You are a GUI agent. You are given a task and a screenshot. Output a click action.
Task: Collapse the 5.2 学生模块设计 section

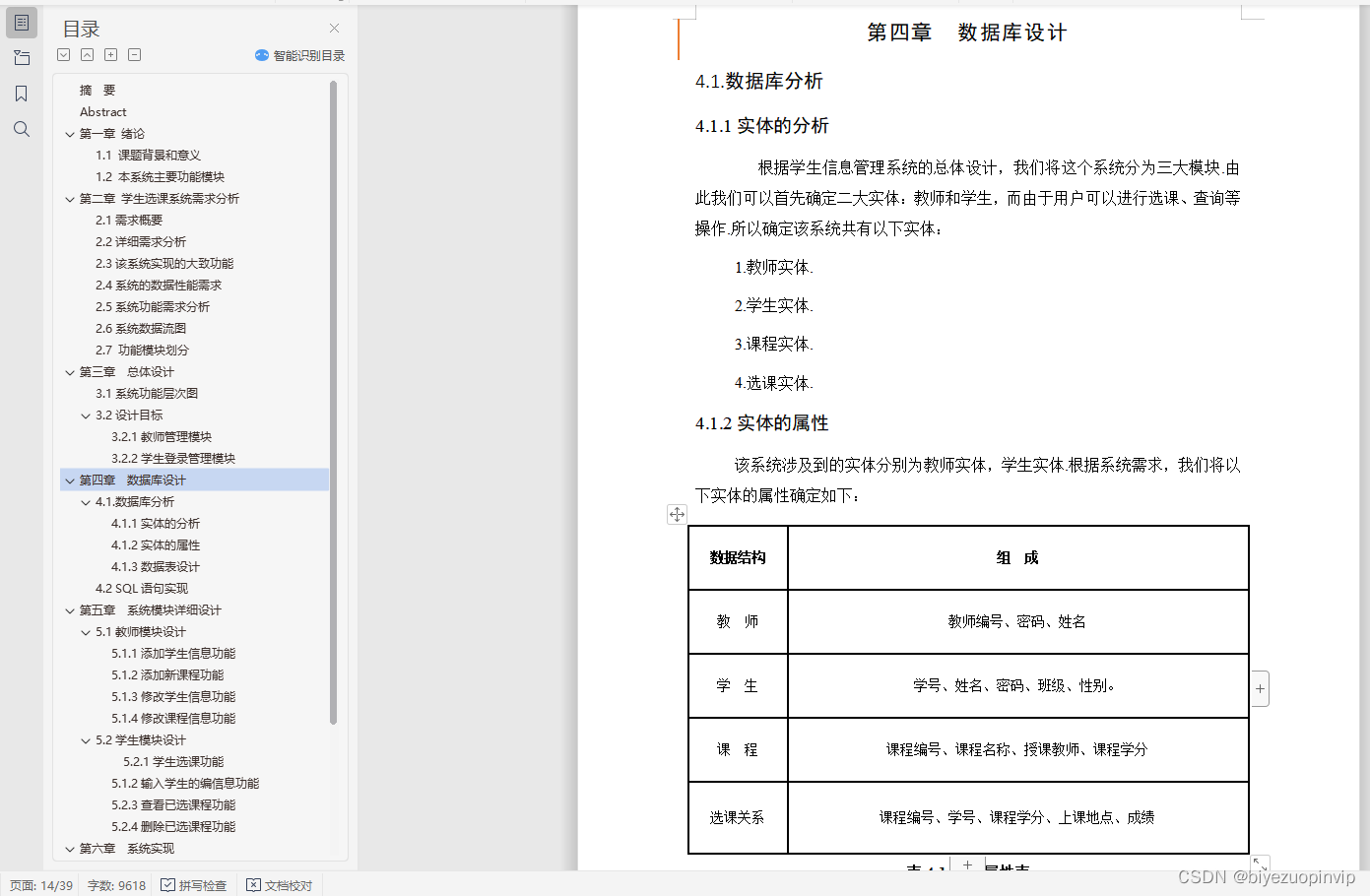pos(85,739)
